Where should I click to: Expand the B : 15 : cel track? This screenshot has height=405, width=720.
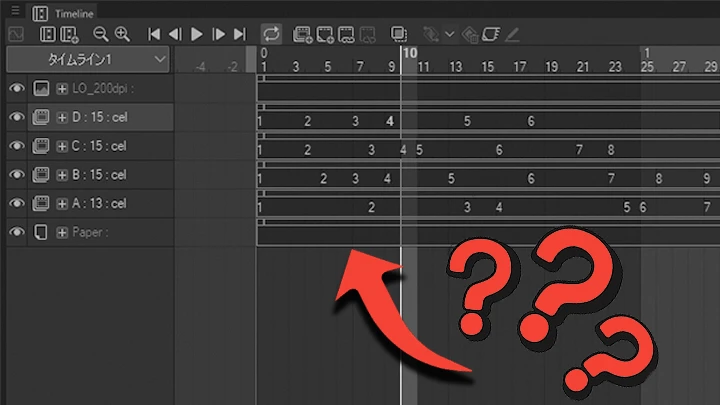62,175
